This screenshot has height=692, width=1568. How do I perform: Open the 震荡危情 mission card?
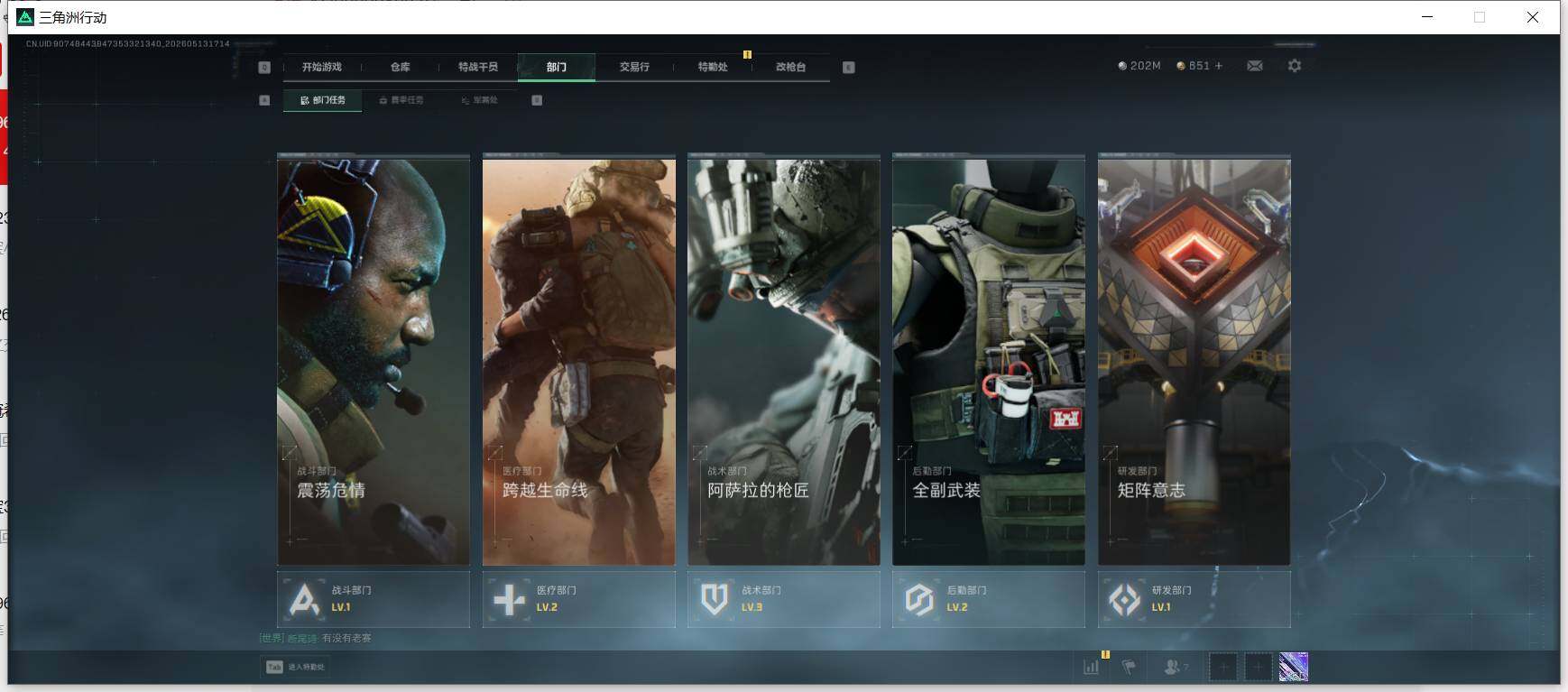(x=374, y=361)
